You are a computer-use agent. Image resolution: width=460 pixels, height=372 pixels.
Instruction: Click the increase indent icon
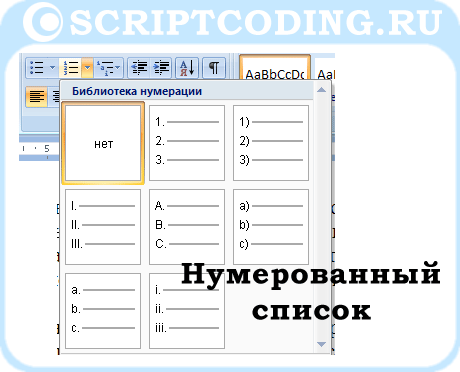tap(161, 68)
